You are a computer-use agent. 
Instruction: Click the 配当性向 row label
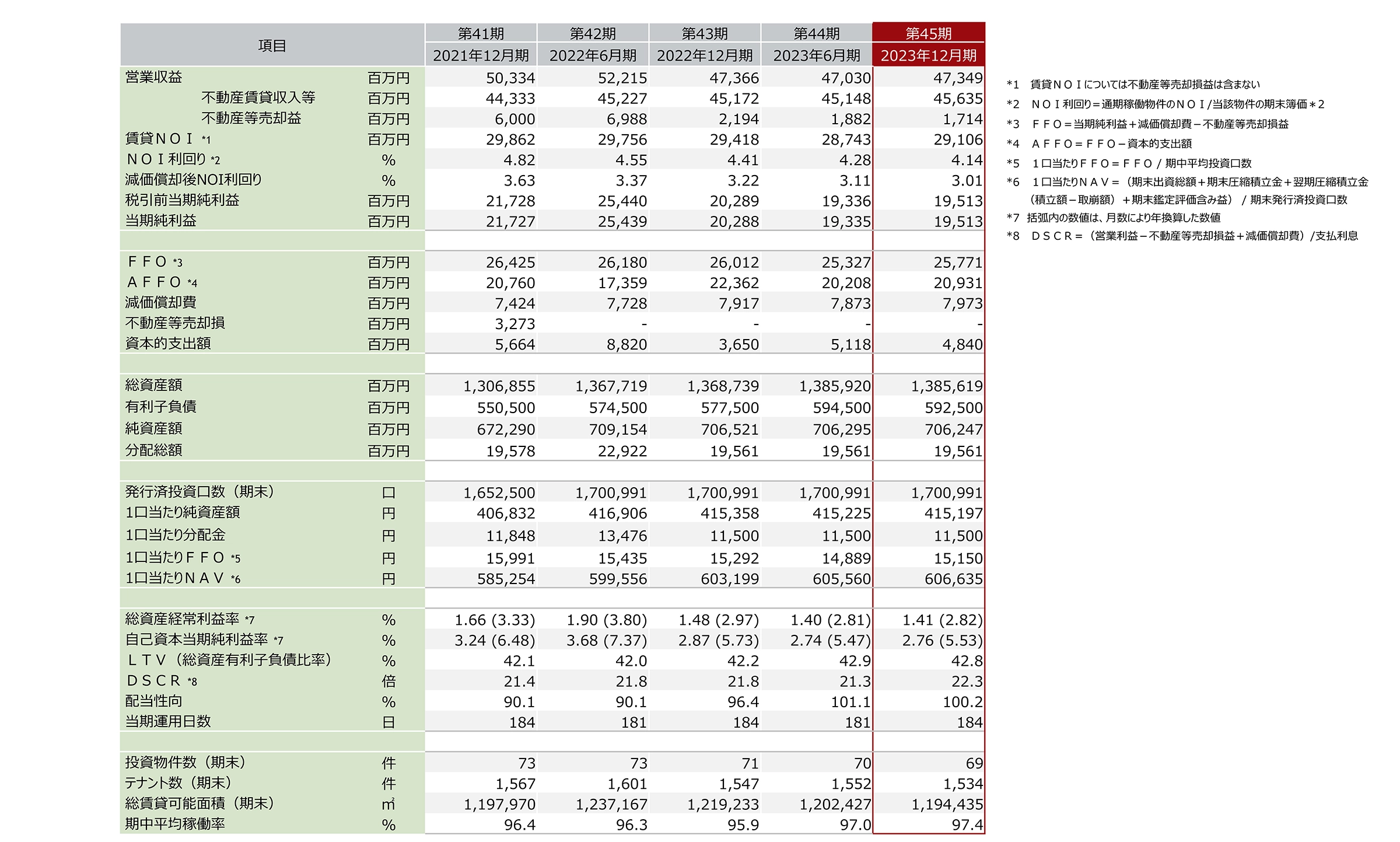coord(153,701)
